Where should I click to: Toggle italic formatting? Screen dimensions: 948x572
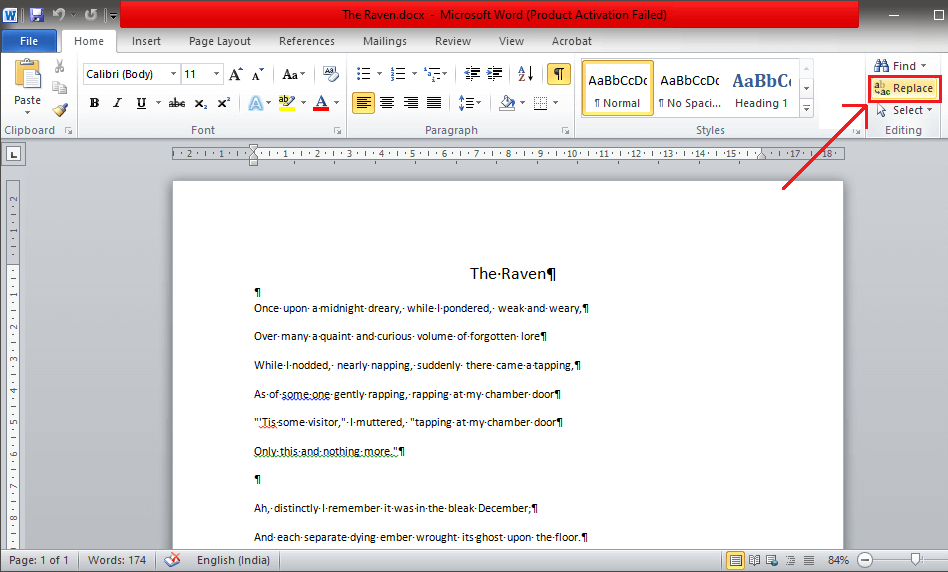point(117,103)
